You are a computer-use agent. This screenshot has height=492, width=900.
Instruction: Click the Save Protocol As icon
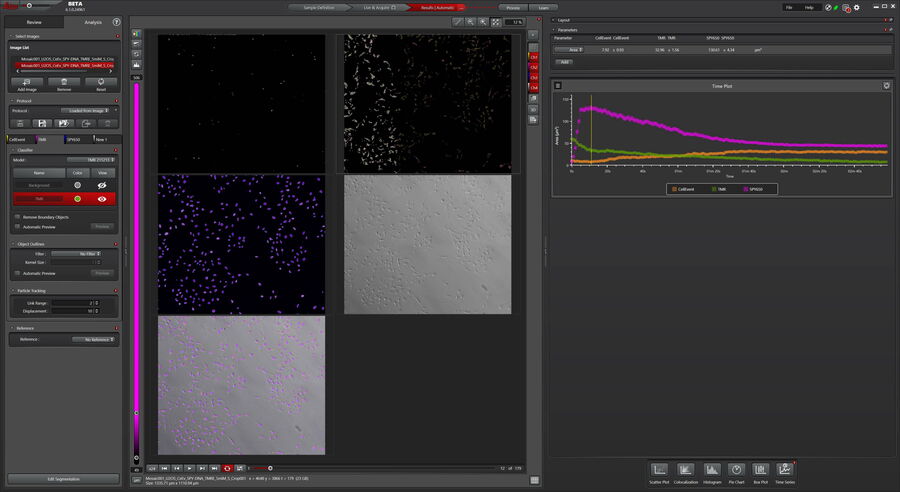64,123
